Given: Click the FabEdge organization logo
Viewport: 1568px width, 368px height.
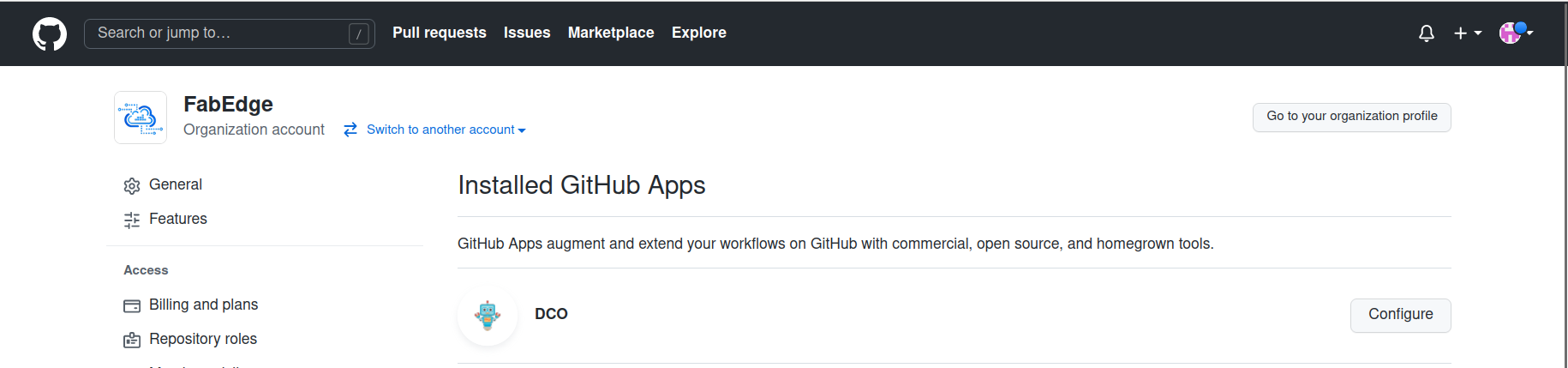Looking at the screenshot, I should coord(141,118).
